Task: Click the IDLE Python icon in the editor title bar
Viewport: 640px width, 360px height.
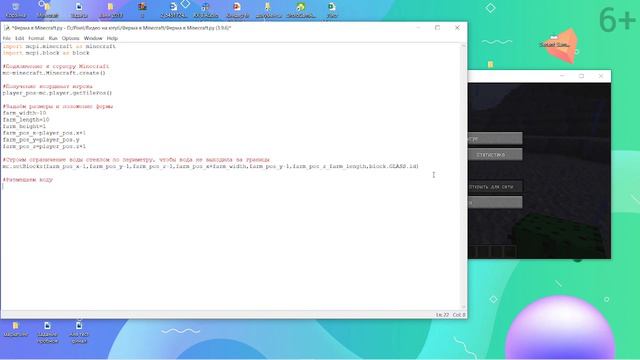Action: click(7, 28)
